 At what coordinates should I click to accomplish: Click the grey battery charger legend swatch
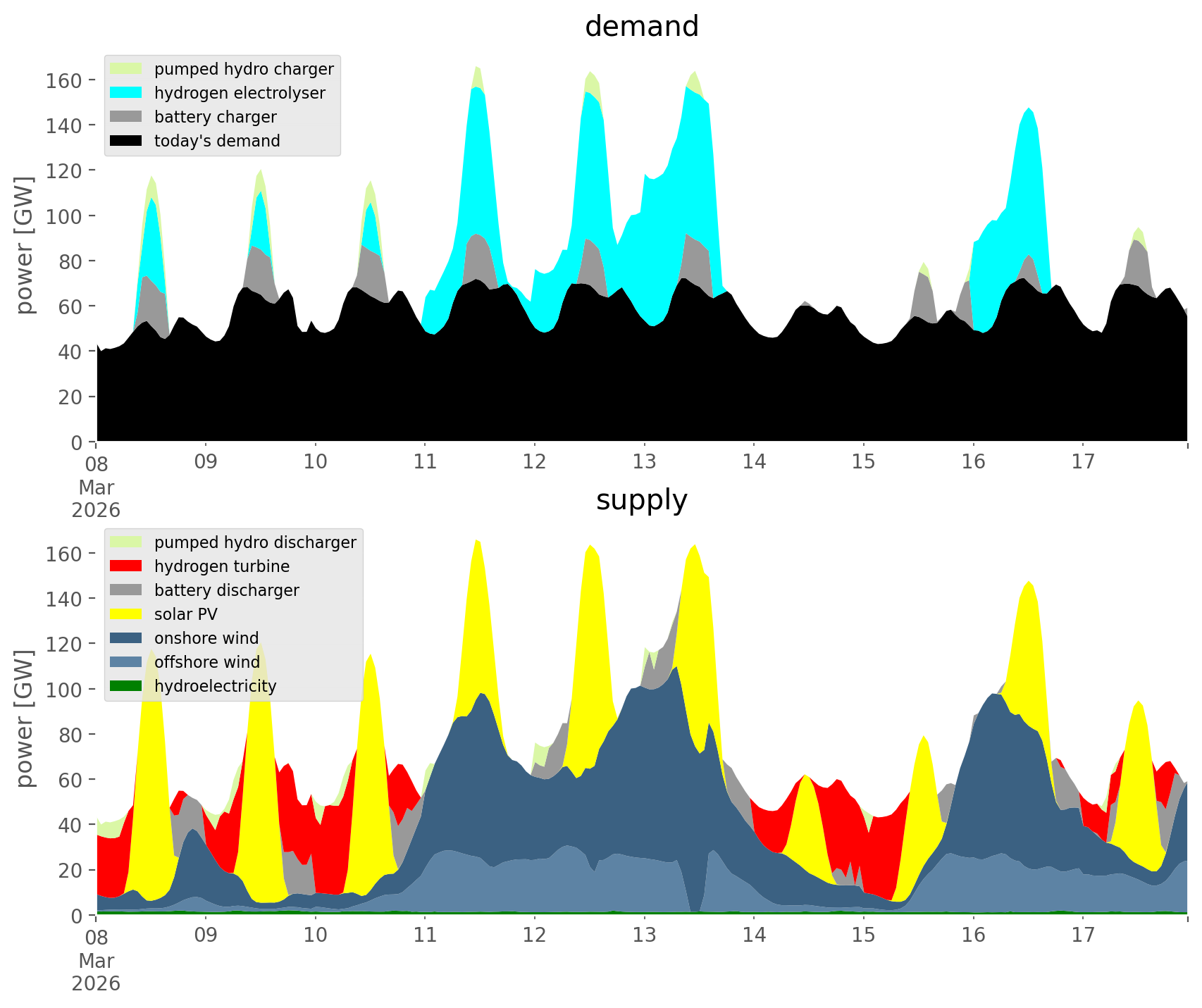tap(126, 117)
